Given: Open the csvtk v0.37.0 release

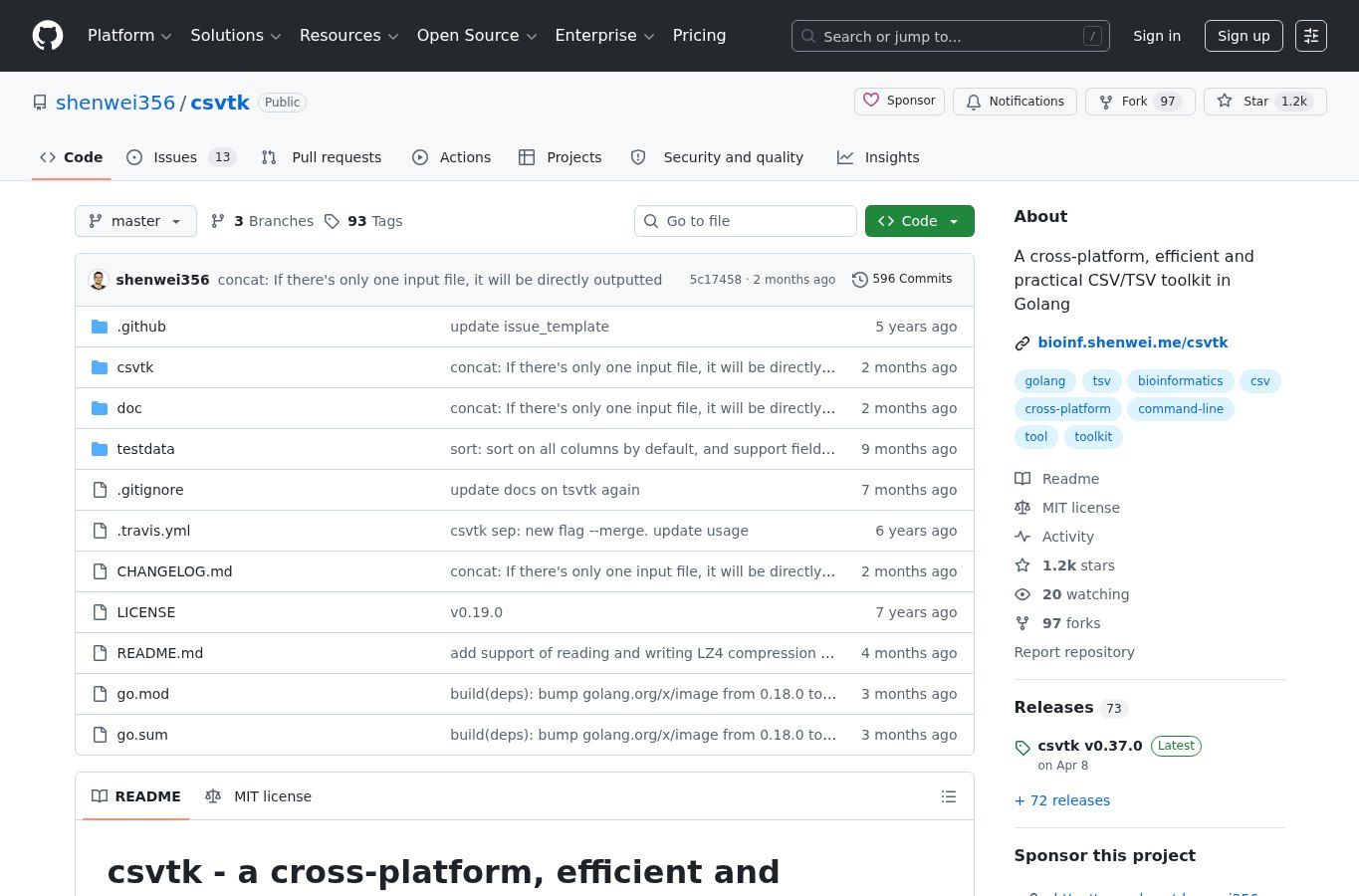Looking at the screenshot, I should pos(1090,746).
